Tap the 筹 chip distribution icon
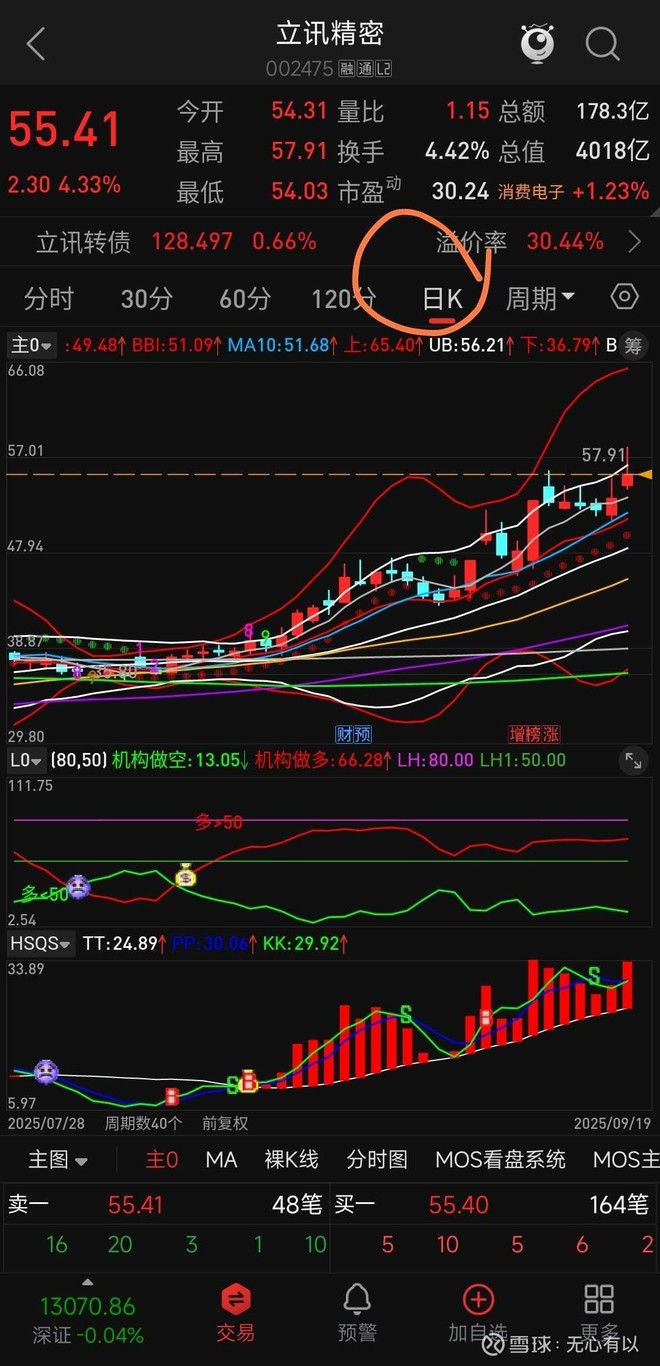660x1366 pixels. pyautogui.click(x=633, y=346)
